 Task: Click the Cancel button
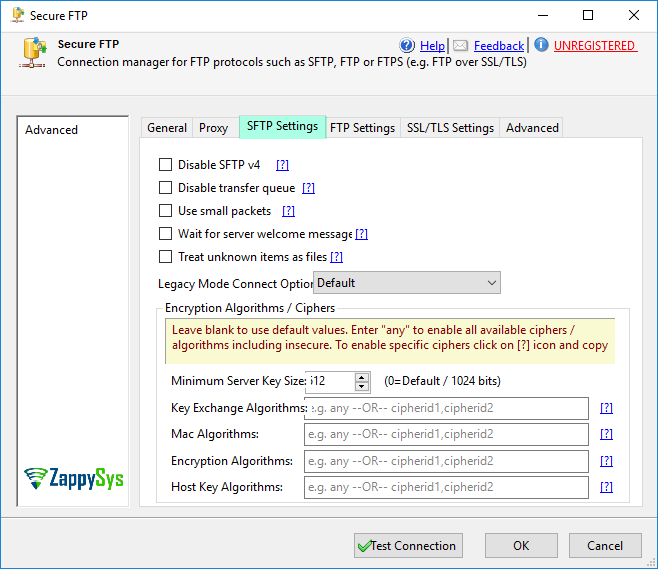[605, 546]
